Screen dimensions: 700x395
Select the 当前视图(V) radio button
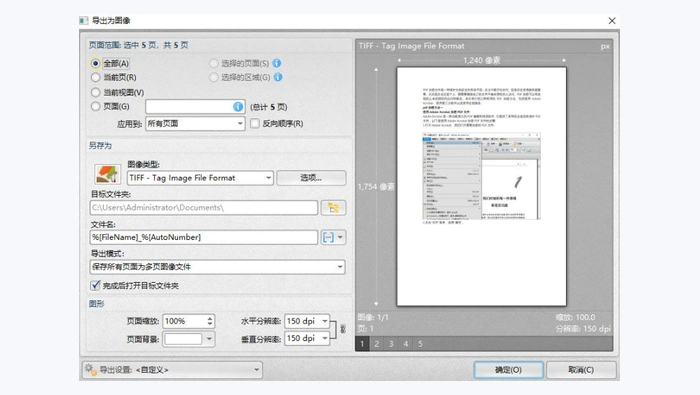point(95,92)
